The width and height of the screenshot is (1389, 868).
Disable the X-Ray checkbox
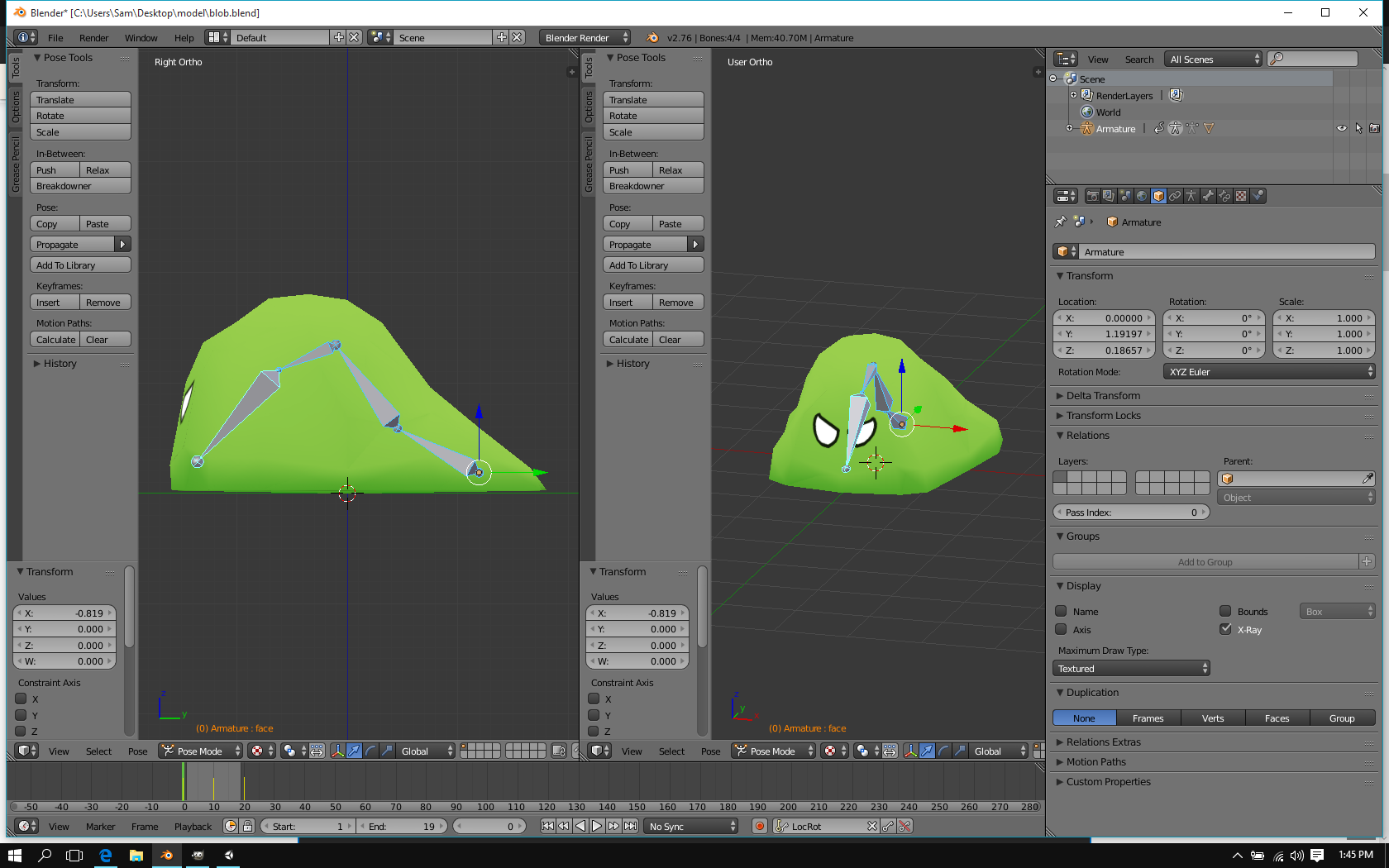click(1225, 629)
